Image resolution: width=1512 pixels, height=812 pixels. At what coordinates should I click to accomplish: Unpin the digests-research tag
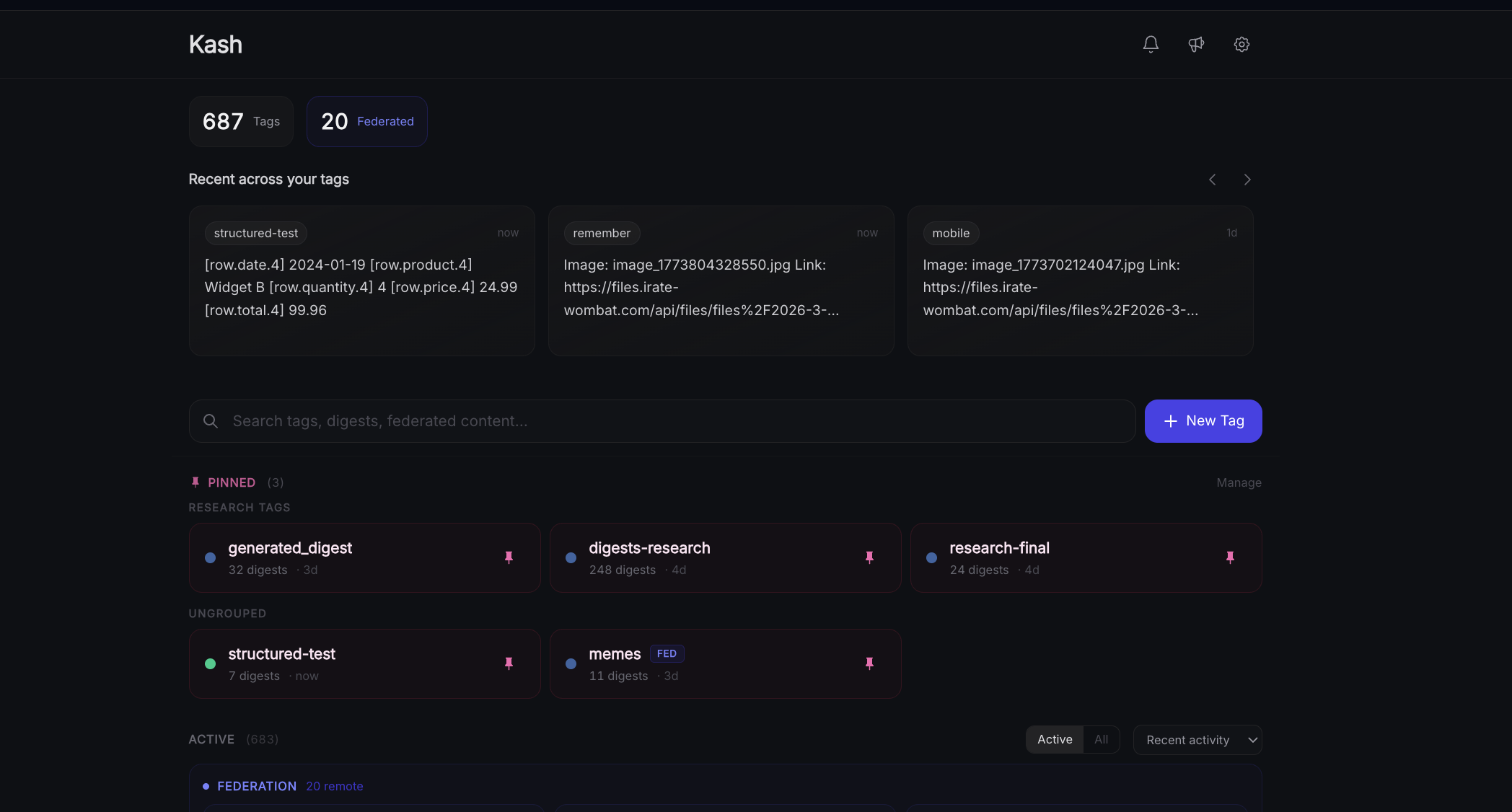pos(869,557)
